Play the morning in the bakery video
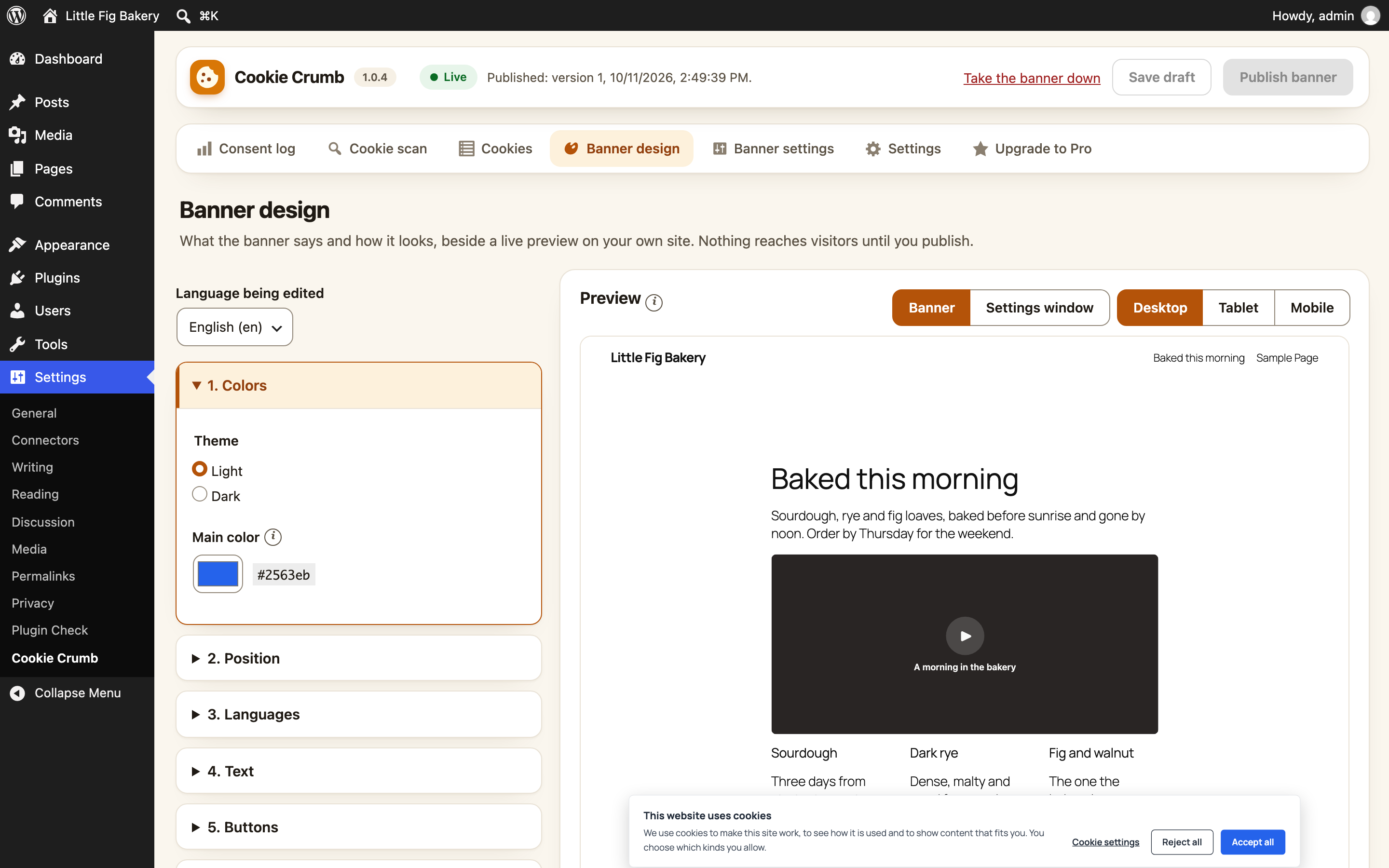 pos(965,636)
